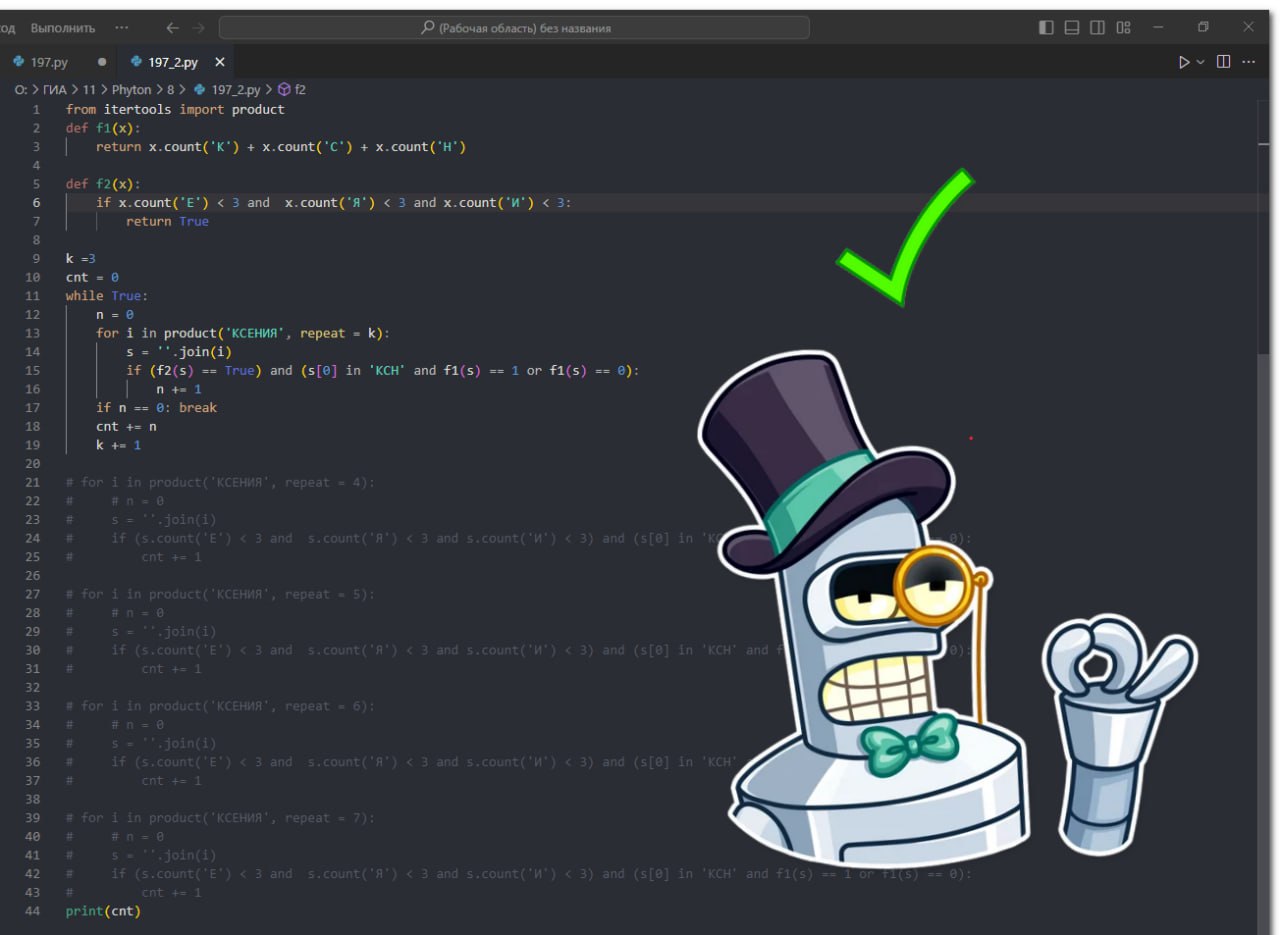The height and width of the screenshot is (935, 1280).
Task: Toggle the secondary sidebar layout icon
Action: click(1098, 28)
